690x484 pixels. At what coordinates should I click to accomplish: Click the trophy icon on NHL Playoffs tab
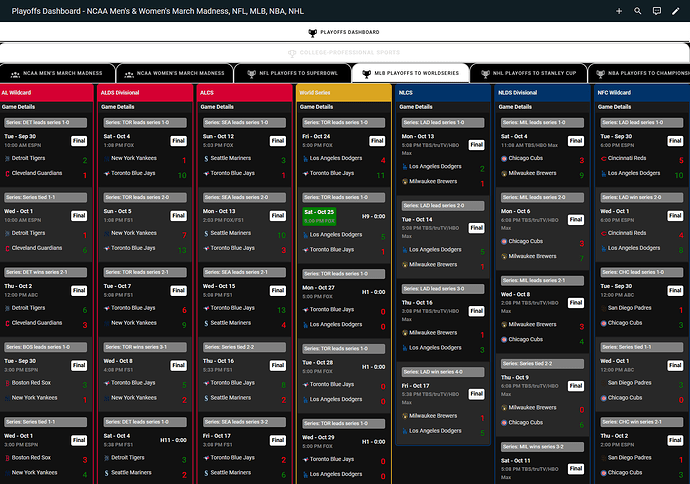click(x=485, y=74)
